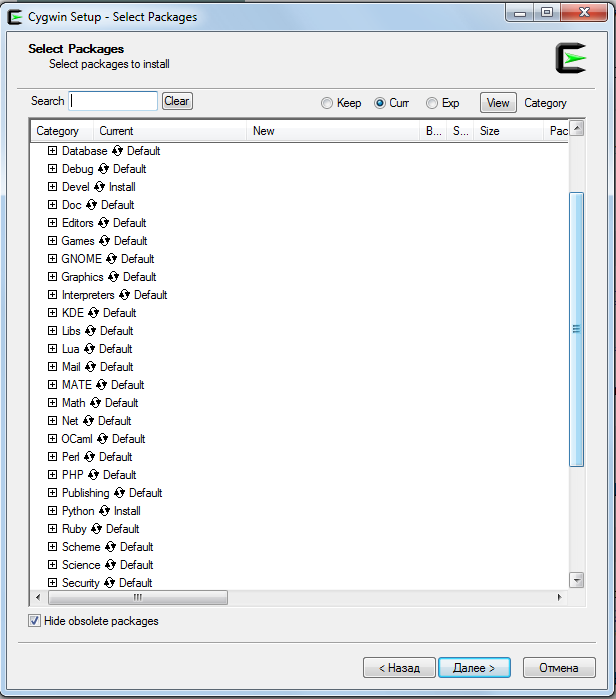The image size is (616, 699).
Task: Expand the Net category
Action: pos(53,420)
